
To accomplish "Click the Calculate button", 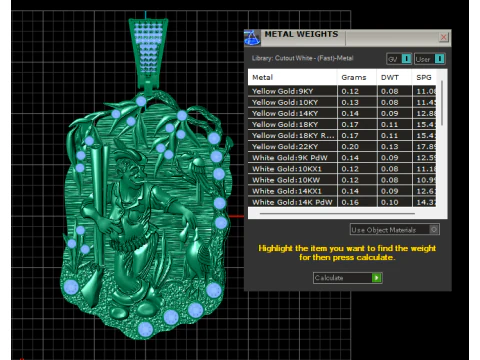I will (x=347, y=278).
